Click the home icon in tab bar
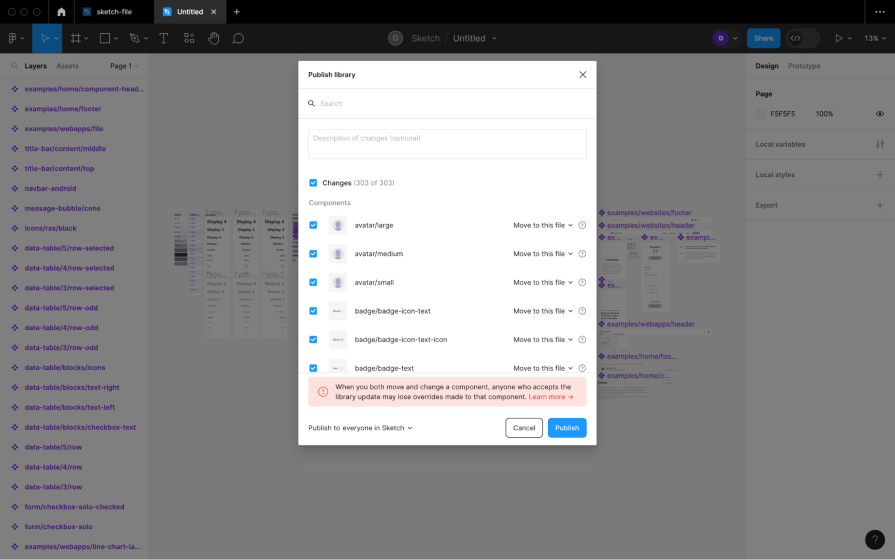Screen dimensions: 895x560 61,12
